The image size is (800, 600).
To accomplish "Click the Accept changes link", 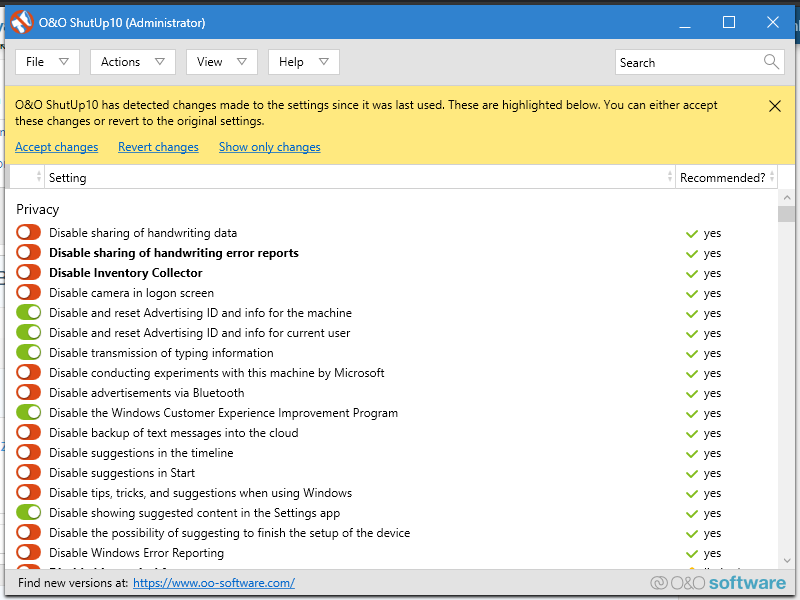I will (x=56, y=147).
